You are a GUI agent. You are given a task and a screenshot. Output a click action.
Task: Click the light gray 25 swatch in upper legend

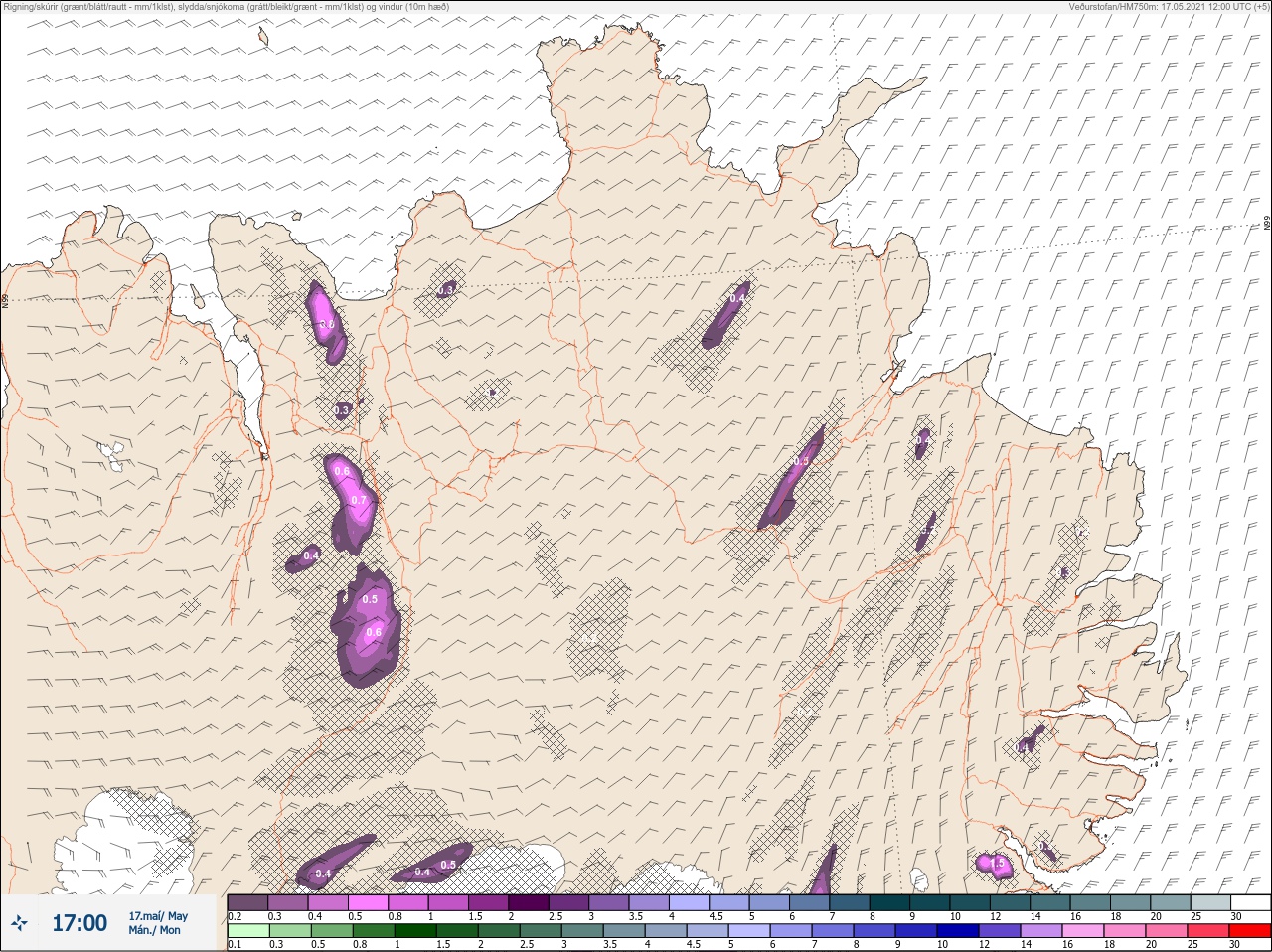pos(1209,902)
